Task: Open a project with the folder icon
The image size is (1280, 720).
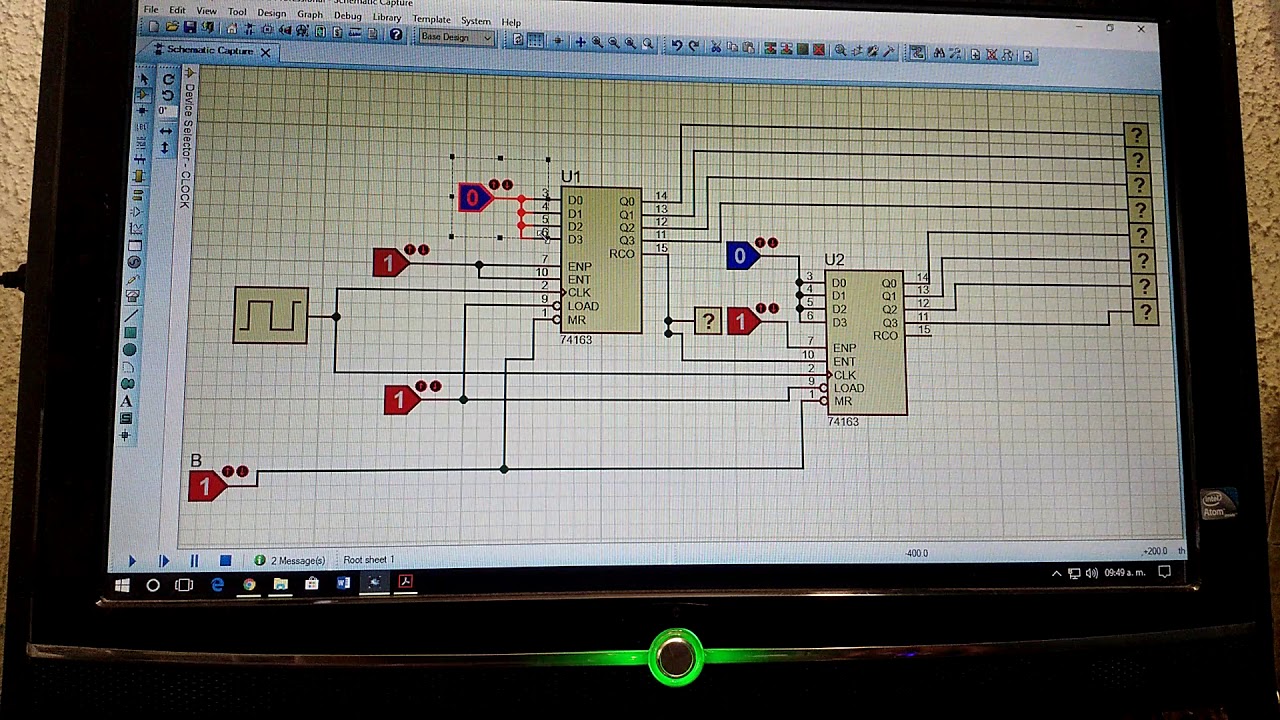Action: pyautogui.click(x=172, y=28)
